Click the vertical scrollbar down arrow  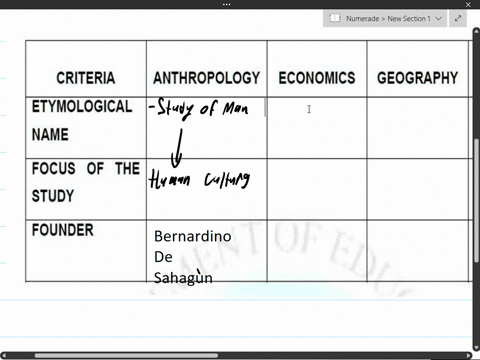(x=476, y=348)
